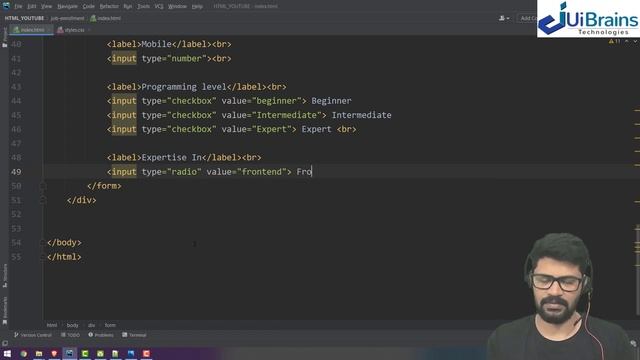The image size is (640, 360).
Task: Click the HTML_YOUTUBE project breadcrumb
Action: (24, 18)
